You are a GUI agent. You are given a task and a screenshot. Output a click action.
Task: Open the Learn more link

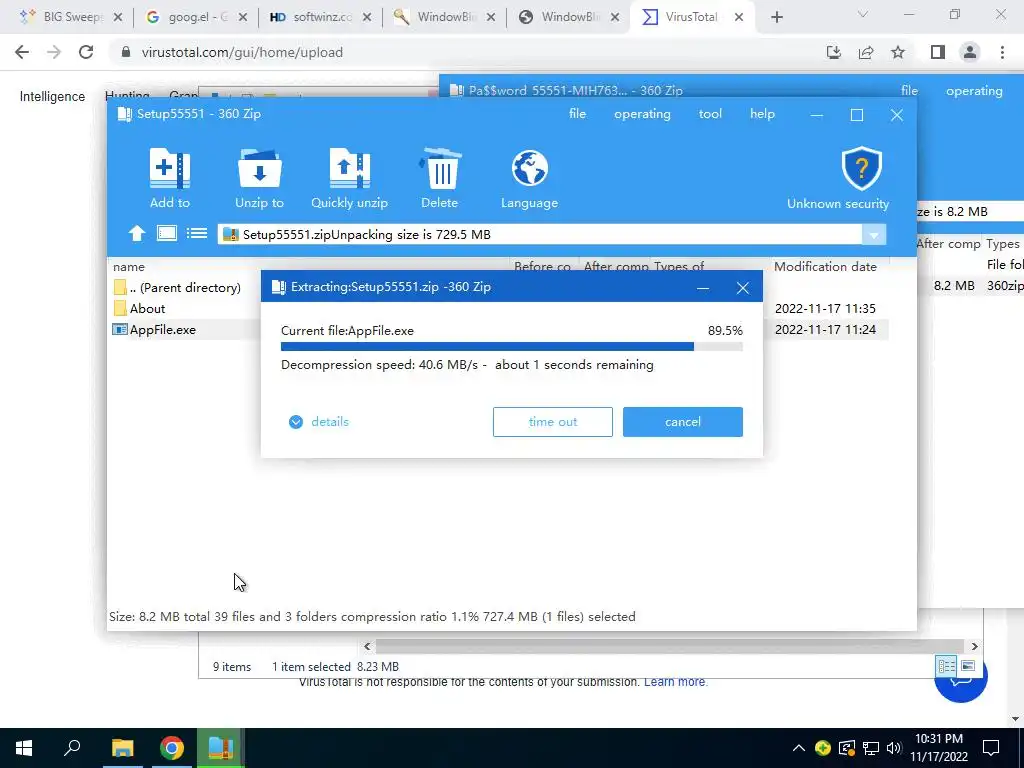pos(675,682)
